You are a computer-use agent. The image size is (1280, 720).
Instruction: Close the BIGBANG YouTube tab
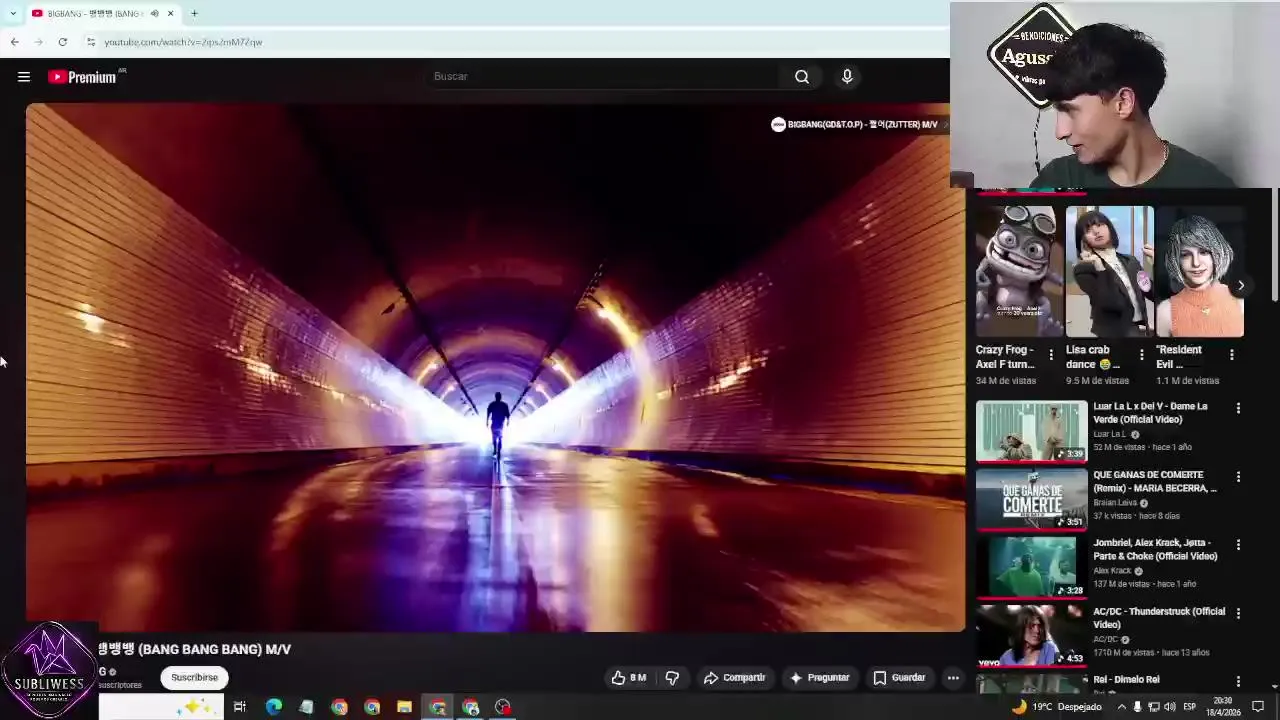click(170, 13)
